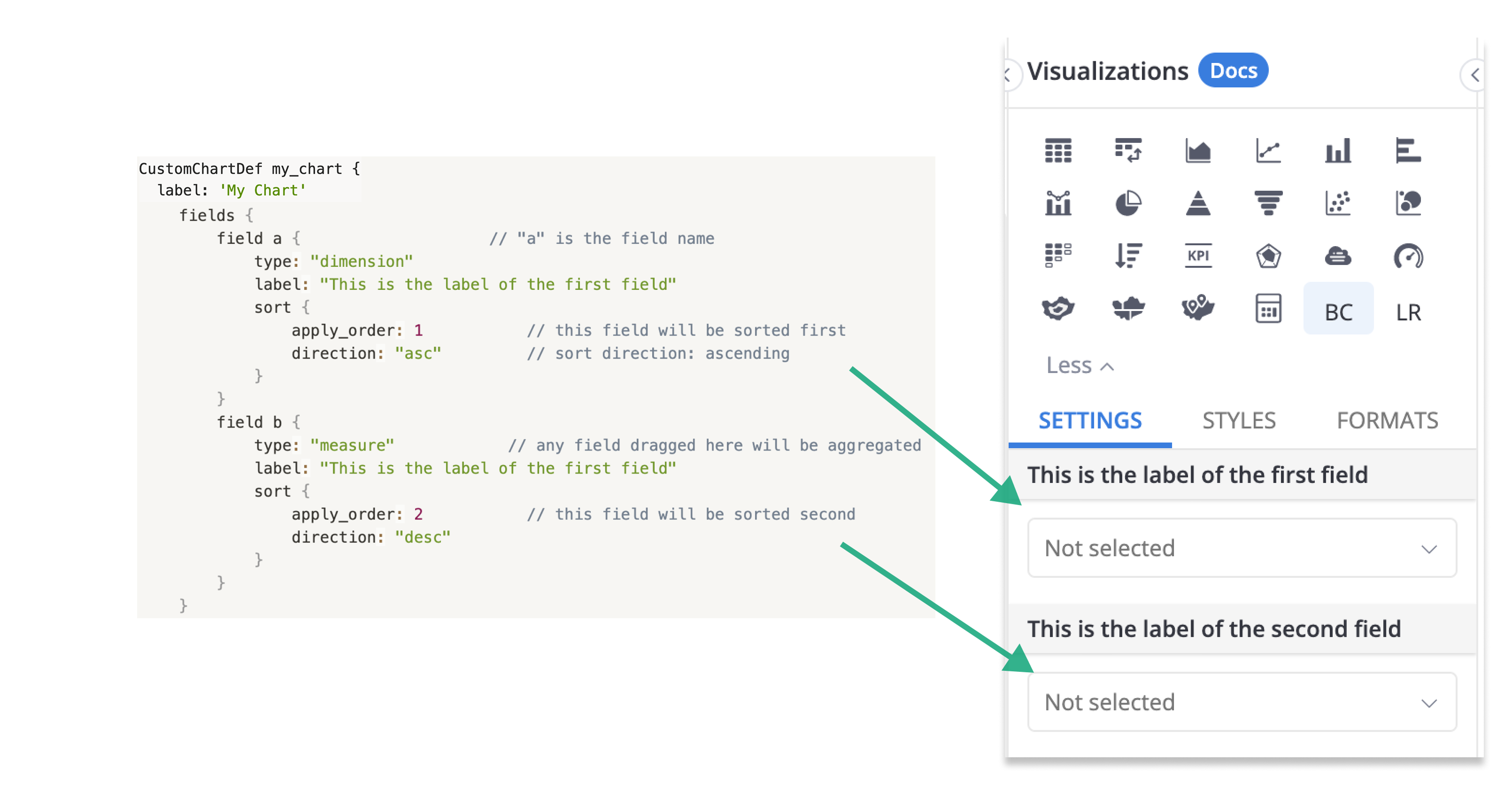This screenshot has width=1512, height=793.
Task: Click the 'field b {' code line
Action: [x=259, y=422]
